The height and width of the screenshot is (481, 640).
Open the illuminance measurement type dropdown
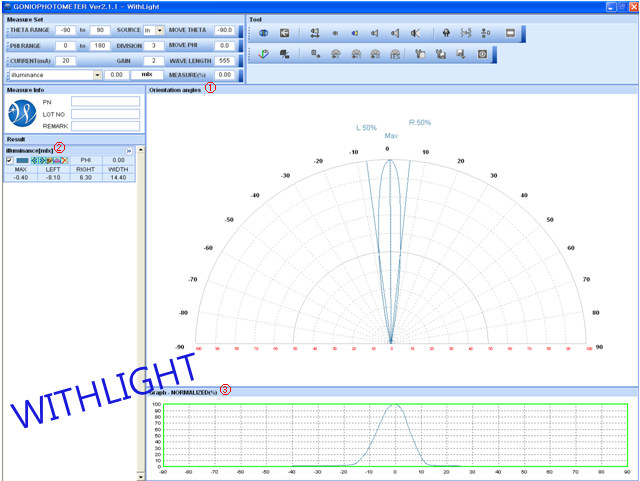pos(97,75)
